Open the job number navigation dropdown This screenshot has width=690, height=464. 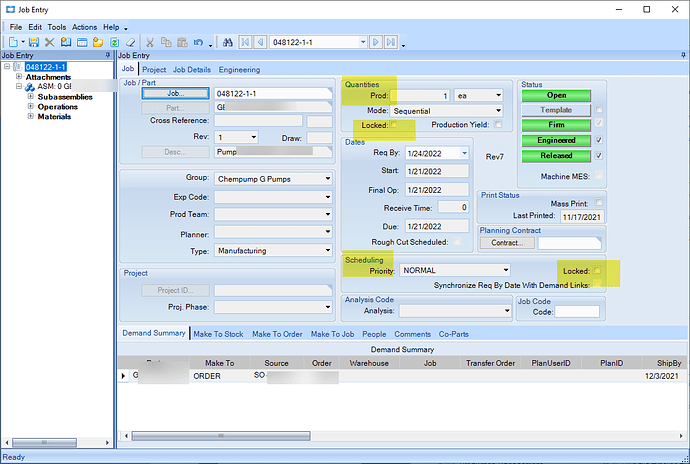coord(363,42)
